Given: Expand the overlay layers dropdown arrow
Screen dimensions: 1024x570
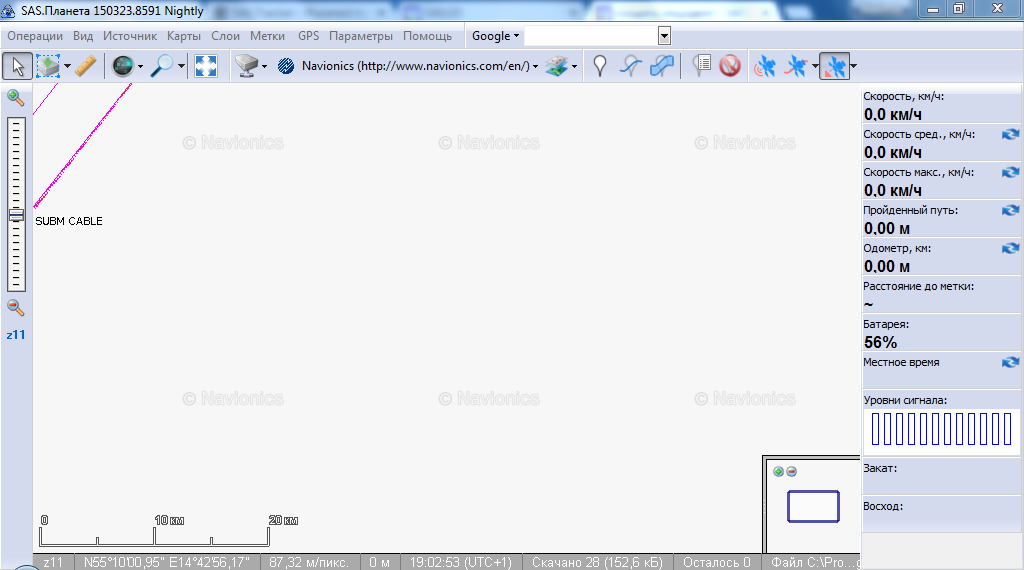Looking at the screenshot, I should tap(575, 67).
